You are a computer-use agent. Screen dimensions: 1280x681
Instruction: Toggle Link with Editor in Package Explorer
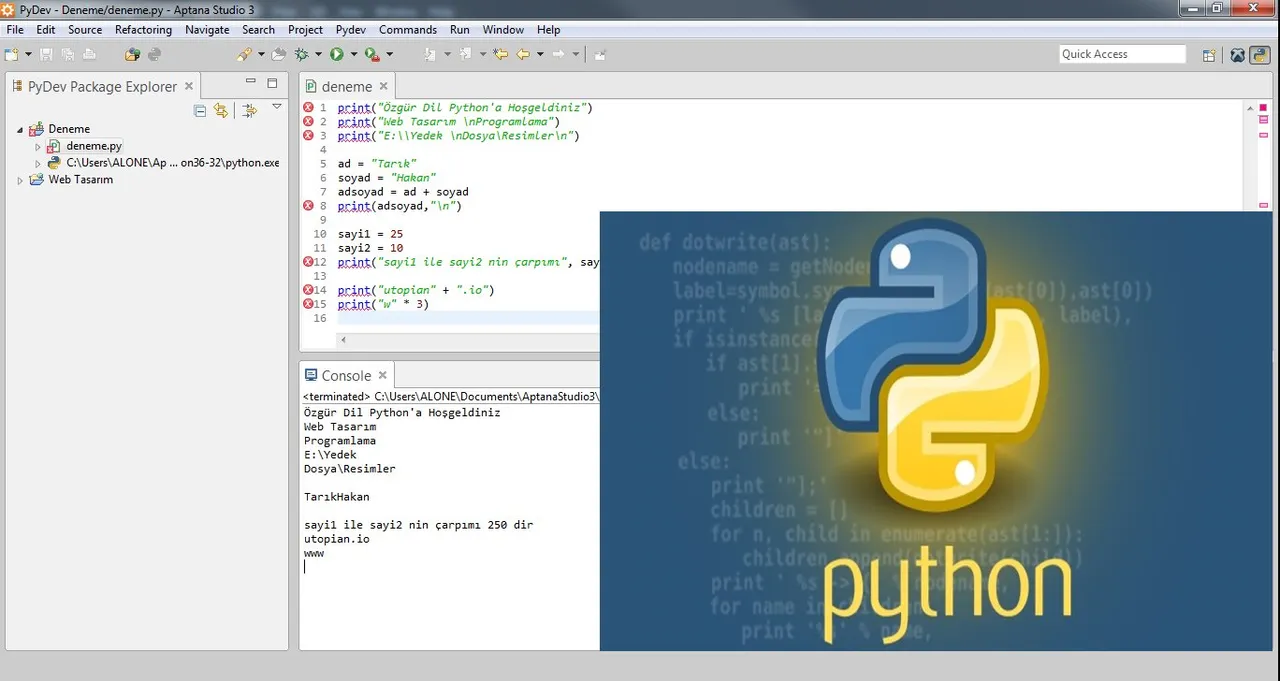(221, 111)
